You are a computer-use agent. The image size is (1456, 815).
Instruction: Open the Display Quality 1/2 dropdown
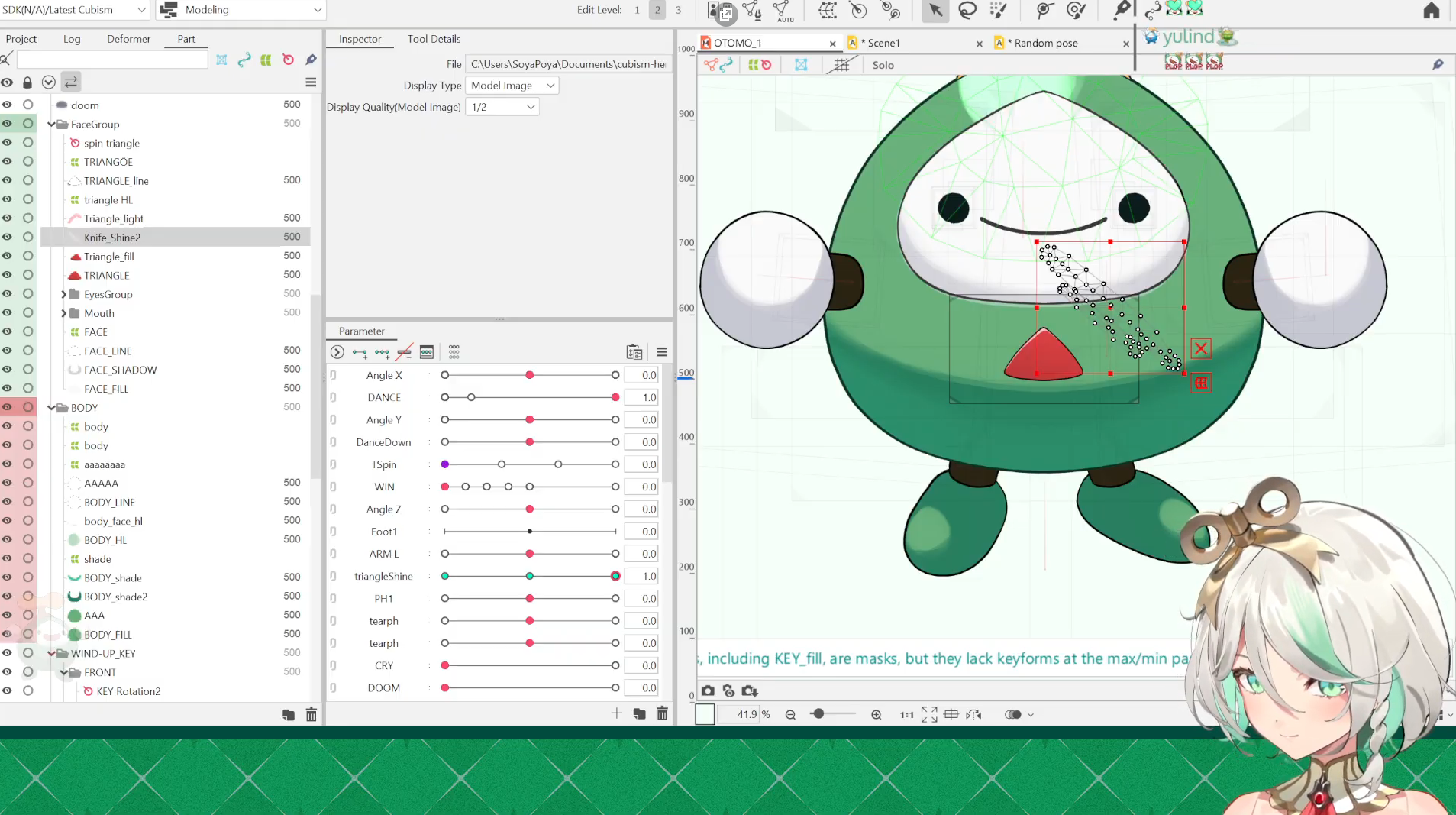[x=502, y=107]
